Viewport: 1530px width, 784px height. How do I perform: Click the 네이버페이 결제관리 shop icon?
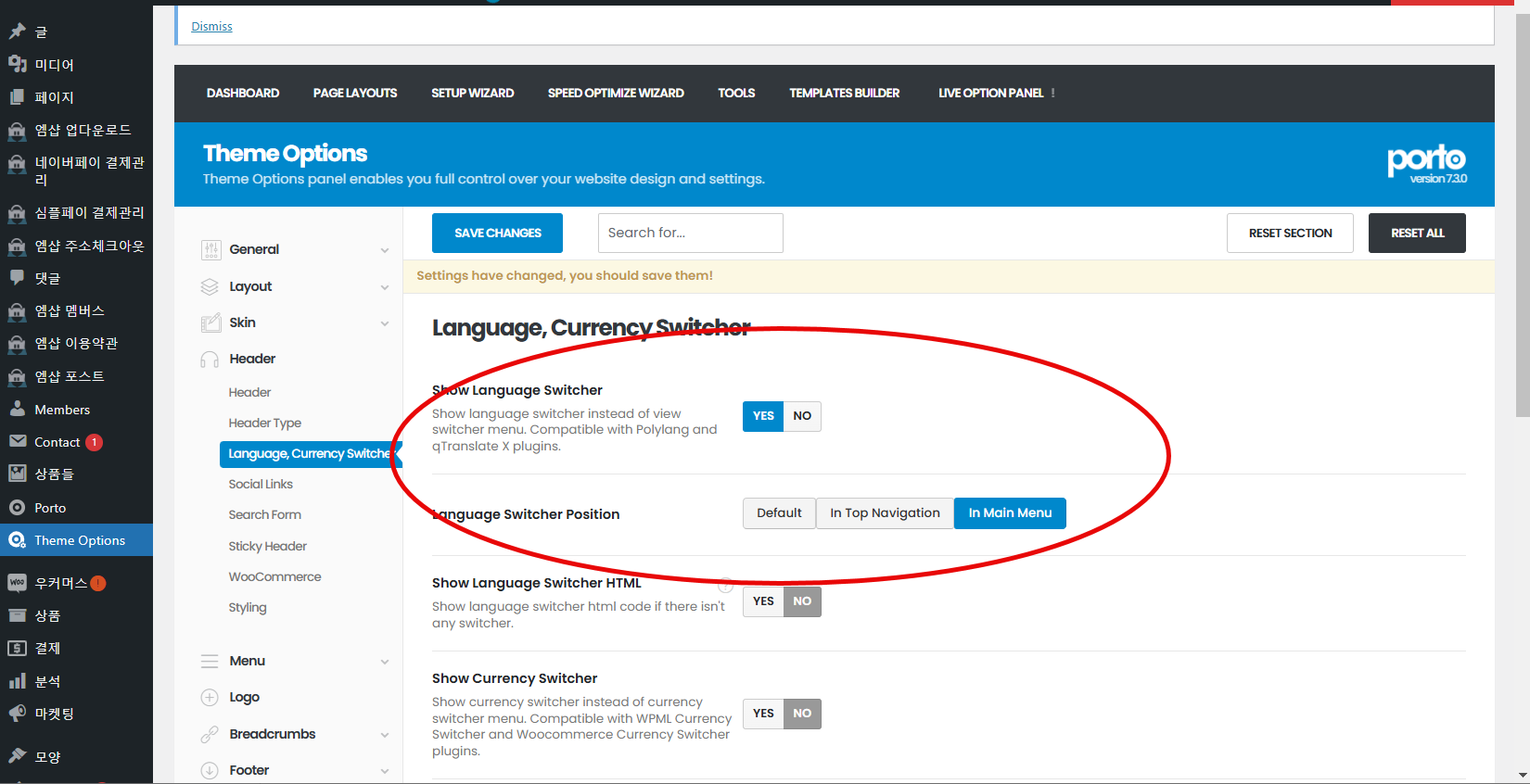pos(17,163)
